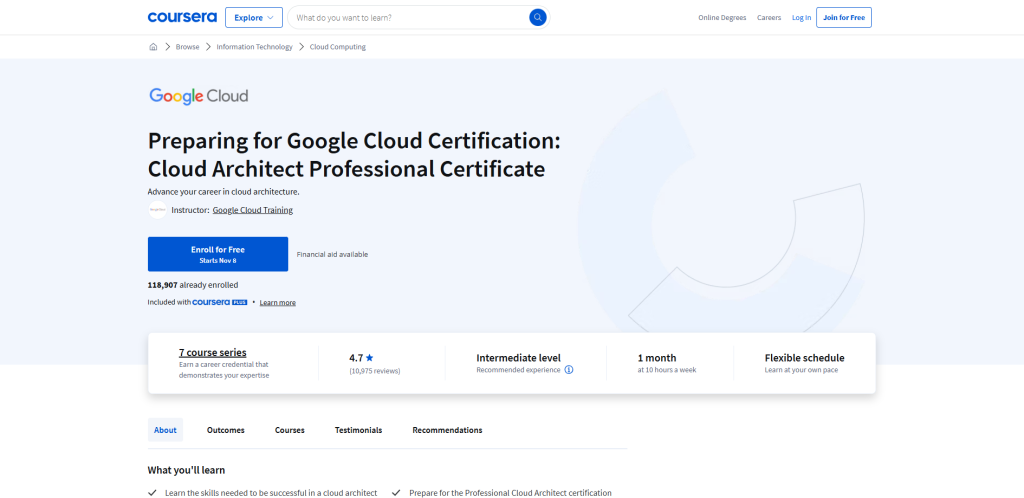Click the checkmark beside 'Prepare for the Professional'
This screenshot has height=498, width=1024.
click(x=396, y=493)
